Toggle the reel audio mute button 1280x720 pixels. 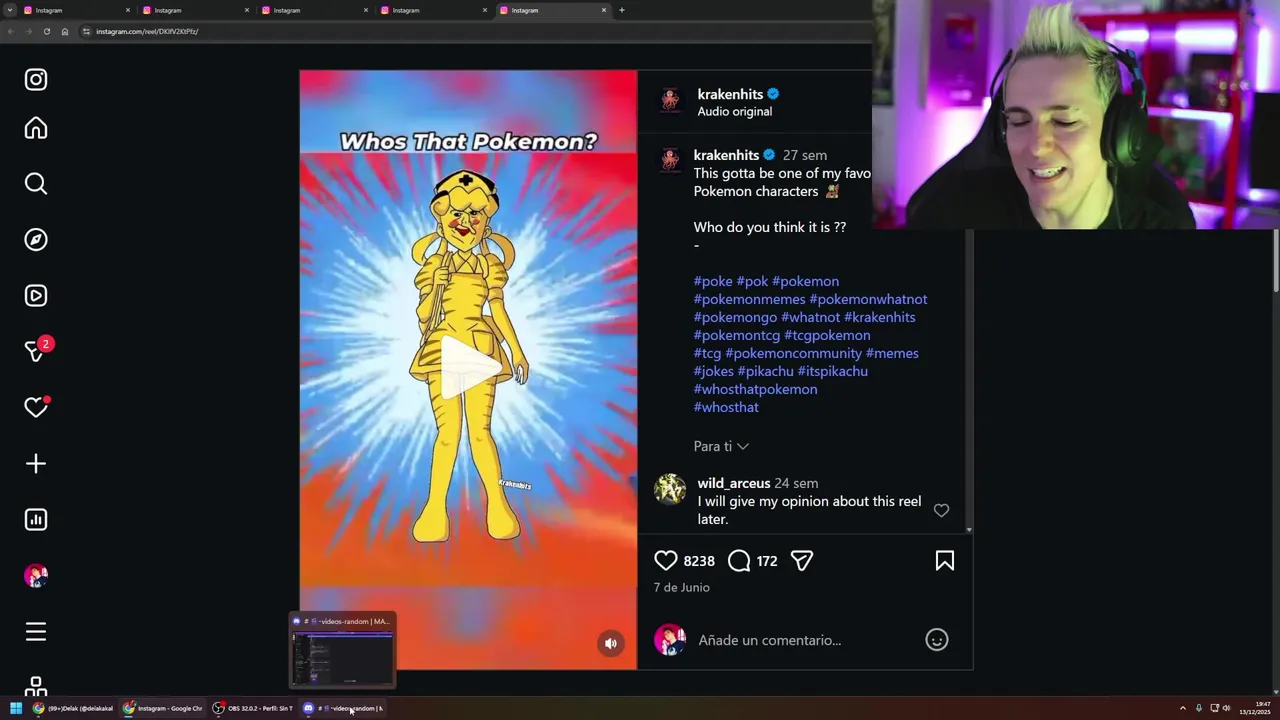coord(611,643)
